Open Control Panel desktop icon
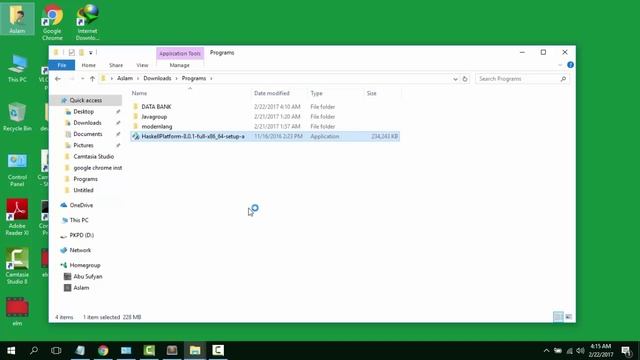Viewport: 640px width, 360px height. click(x=17, y=170)
